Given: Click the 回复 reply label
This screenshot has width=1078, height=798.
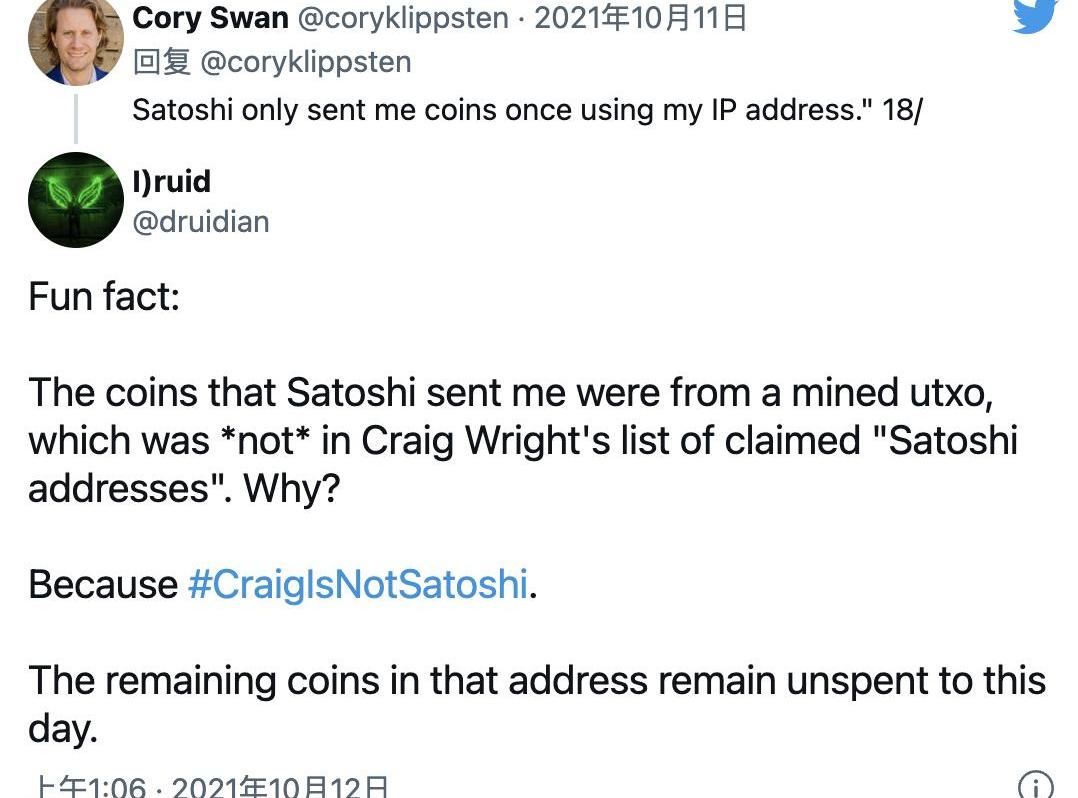Looking at the screenshot, I should (161, 62).
